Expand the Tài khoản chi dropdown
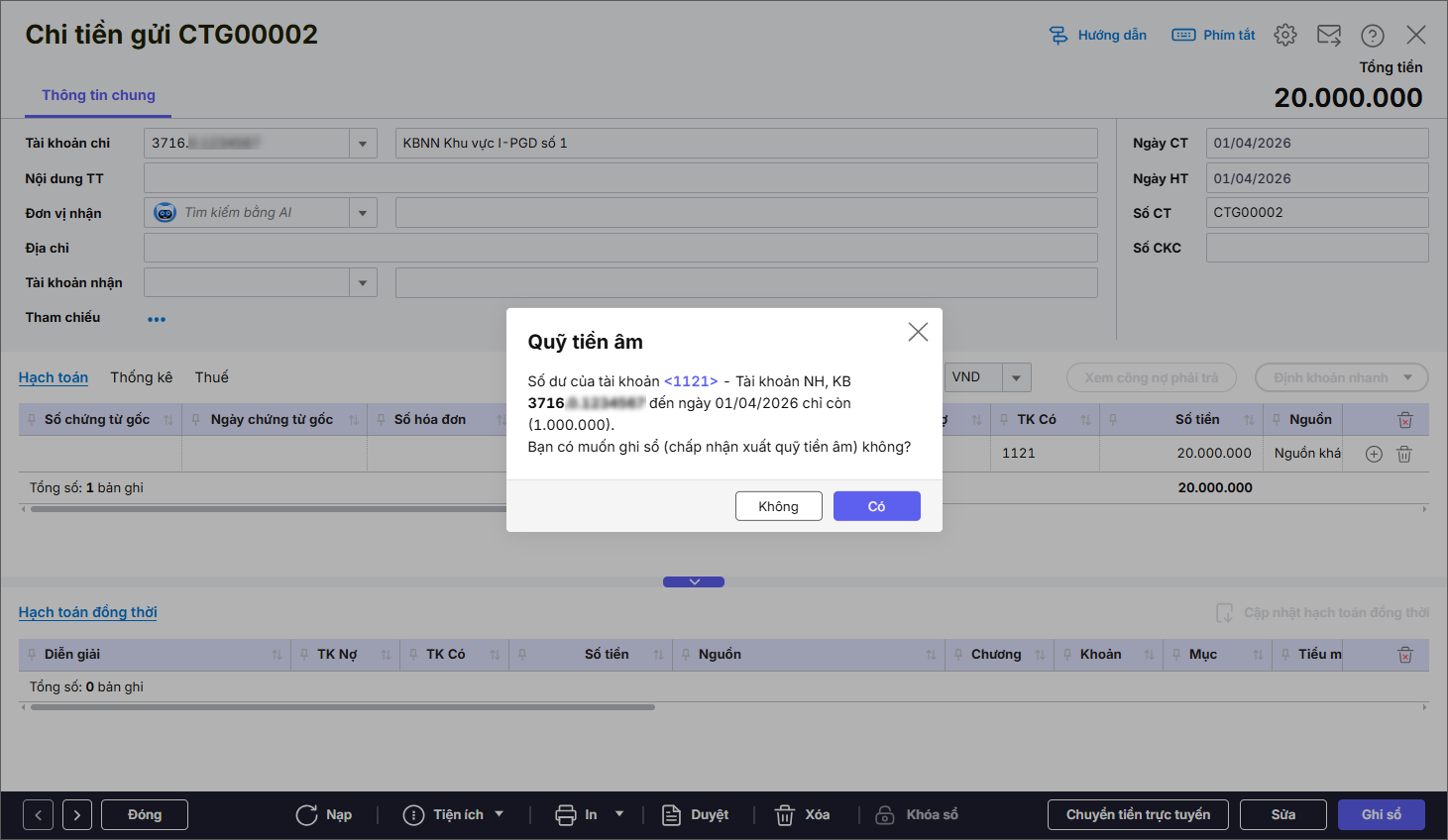The image size is (1448, 840). pos(363,144)
